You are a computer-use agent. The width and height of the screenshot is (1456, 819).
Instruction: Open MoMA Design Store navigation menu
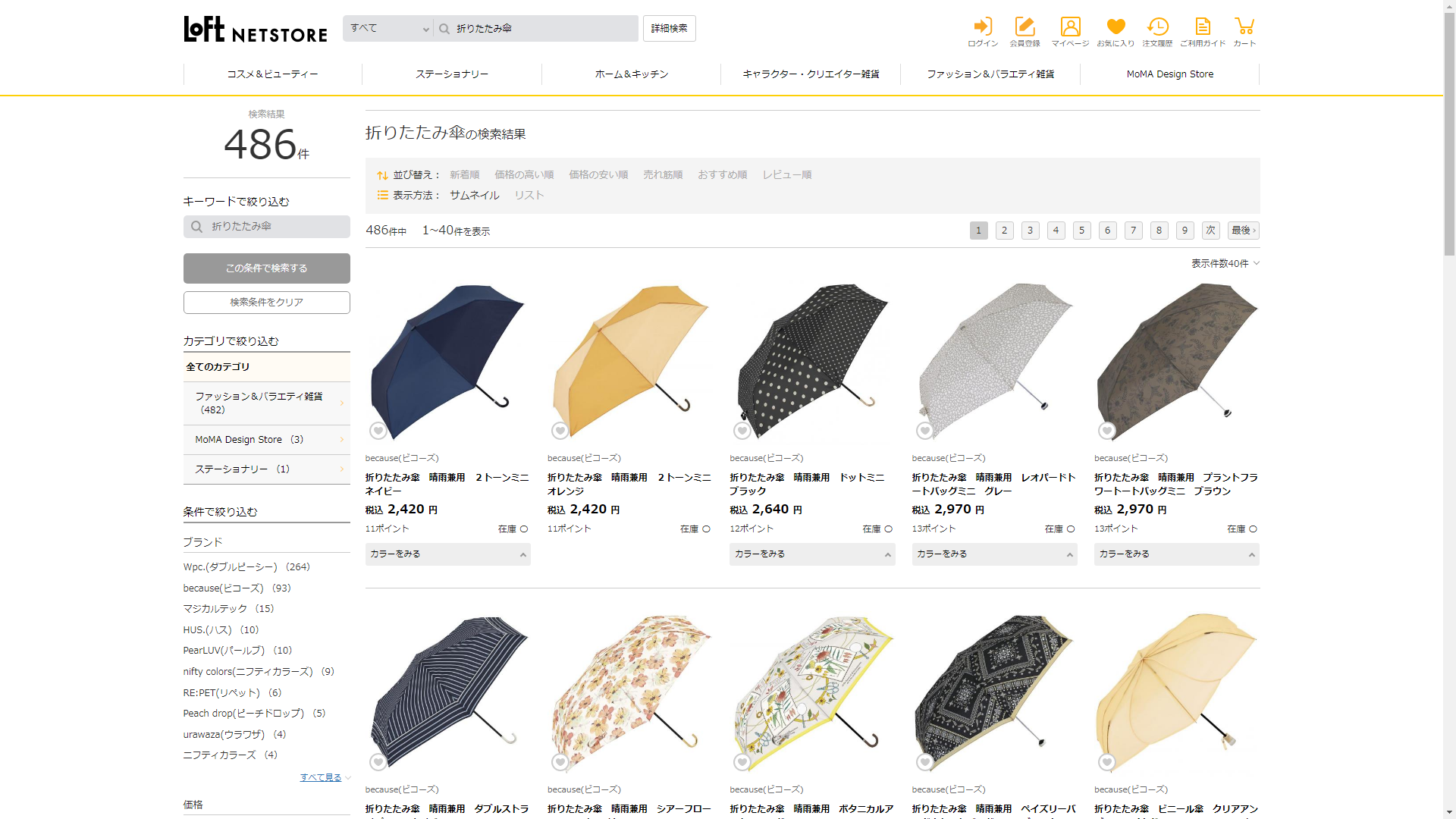[x=1169, y=74]
